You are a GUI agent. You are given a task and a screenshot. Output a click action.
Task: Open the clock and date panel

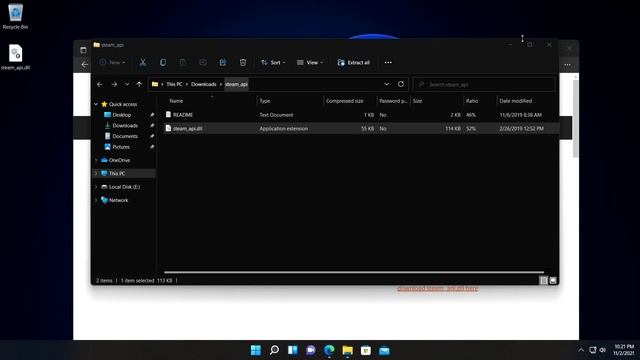(624, 350)
